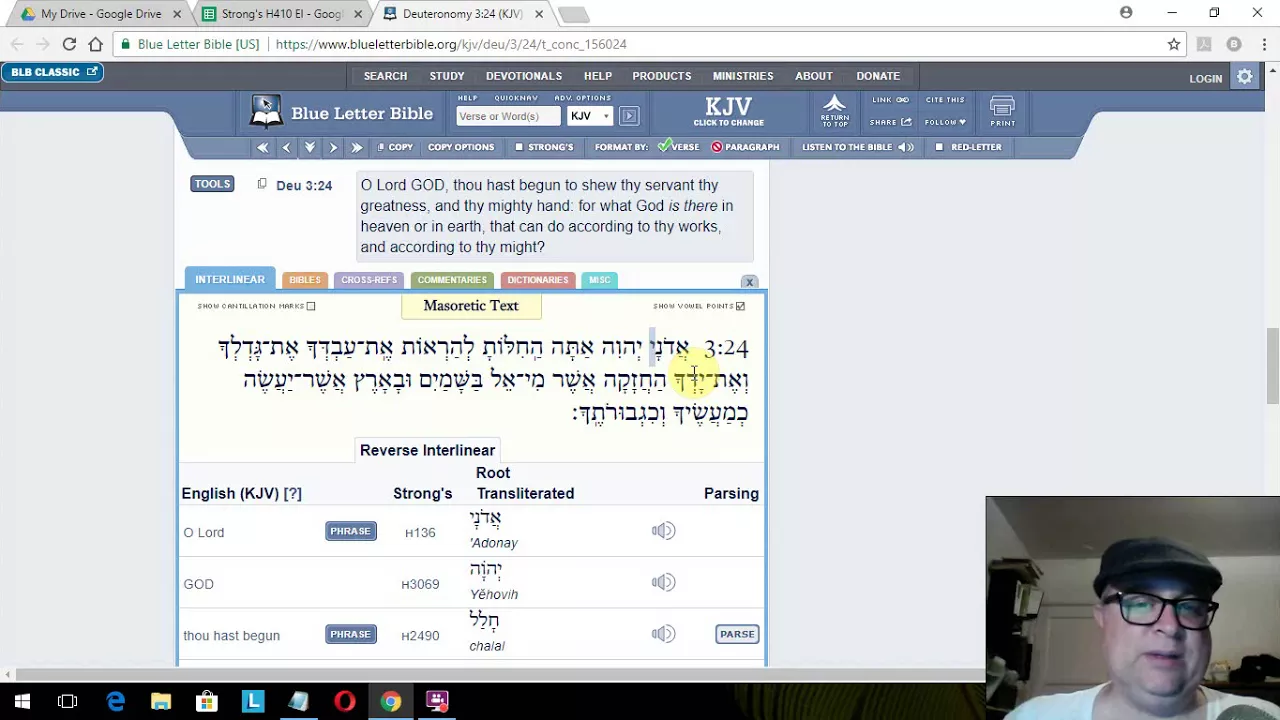Play audio for Yehovih

pos(663,583)
